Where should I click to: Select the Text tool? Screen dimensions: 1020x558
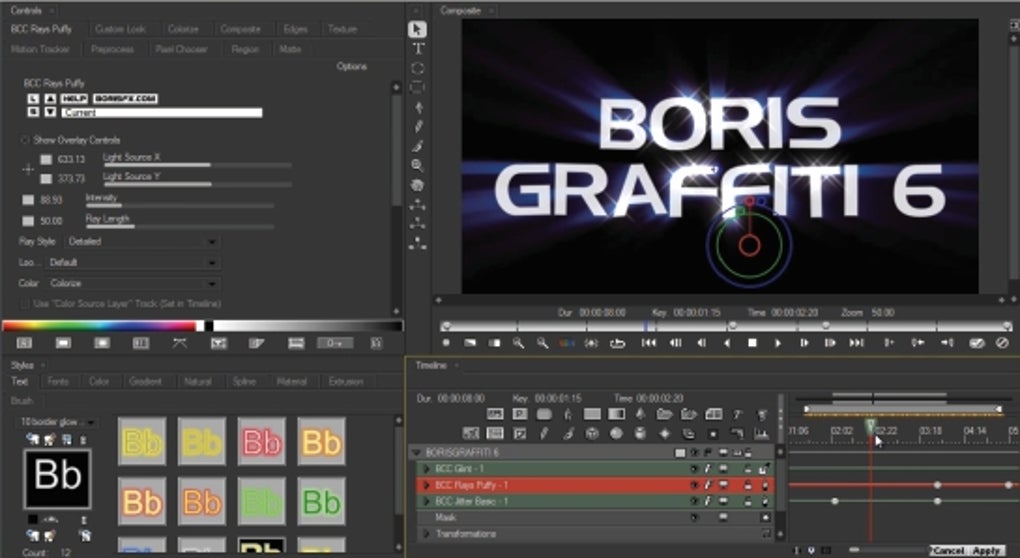pos(418,48)
